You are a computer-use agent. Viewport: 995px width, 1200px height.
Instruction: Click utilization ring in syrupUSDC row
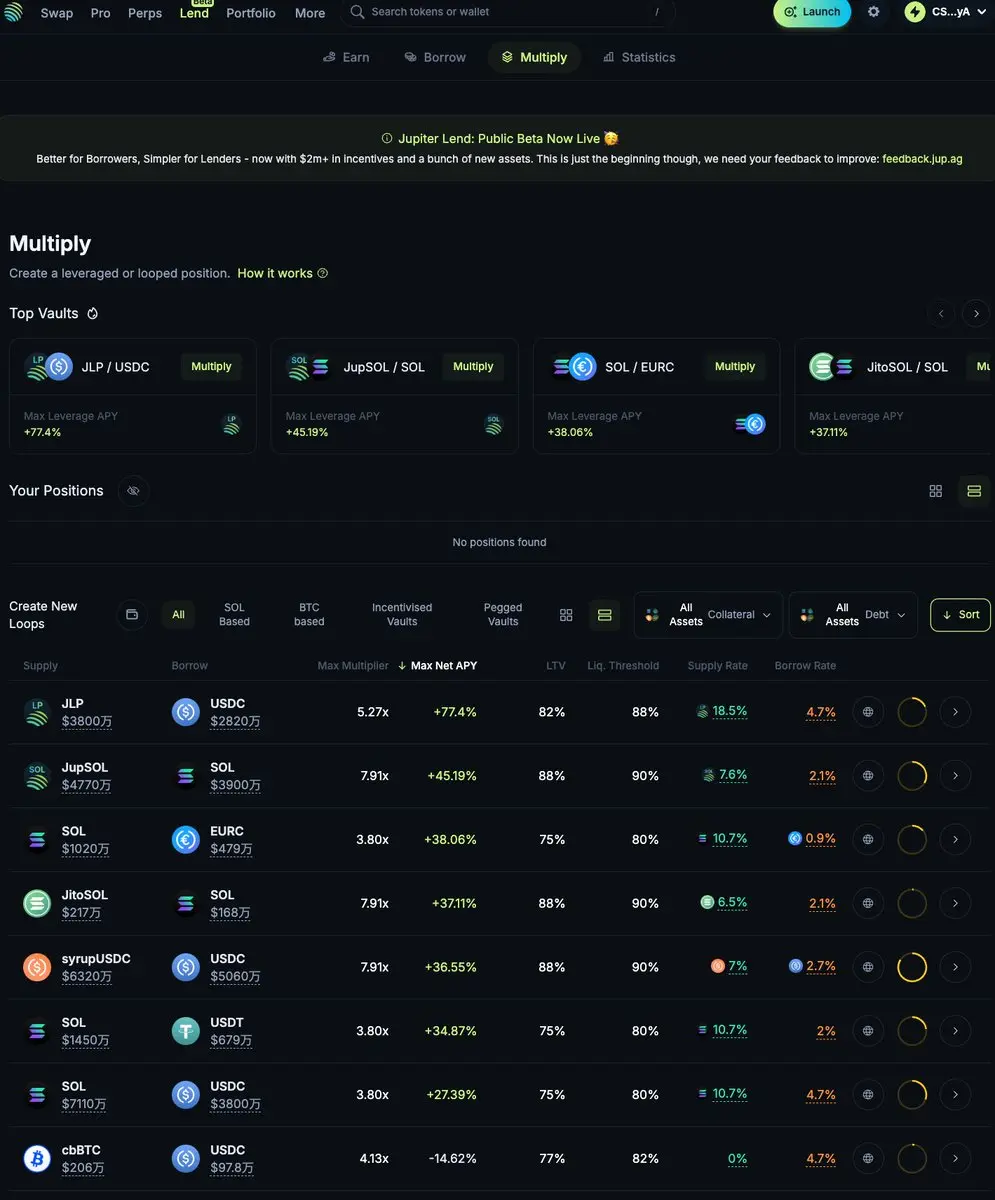[912, 967]
